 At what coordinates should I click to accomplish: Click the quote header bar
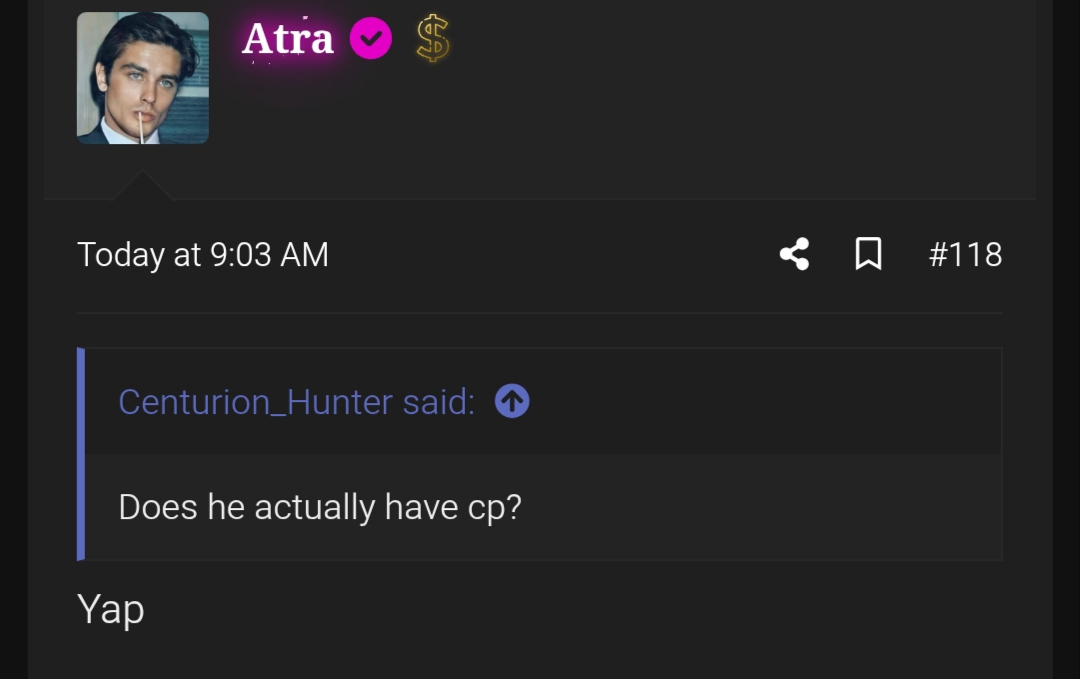tap(760, 402)
